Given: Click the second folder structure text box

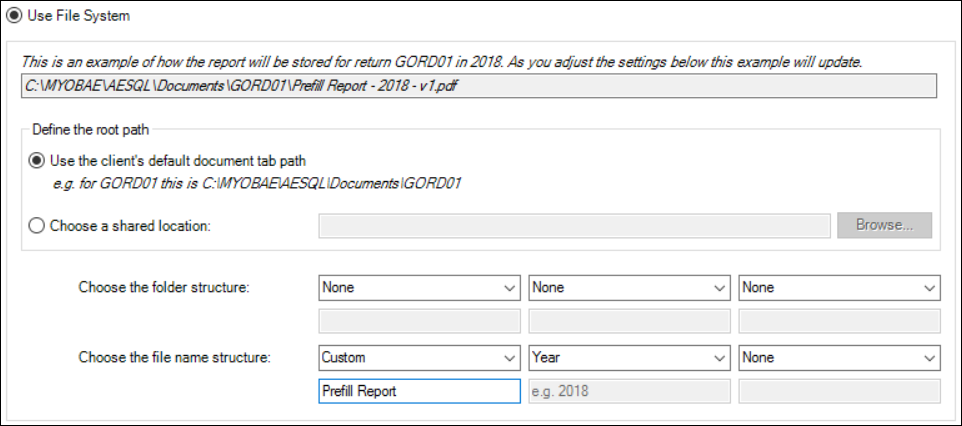Looking at the screenshot, I should click(x=629, y=321).
